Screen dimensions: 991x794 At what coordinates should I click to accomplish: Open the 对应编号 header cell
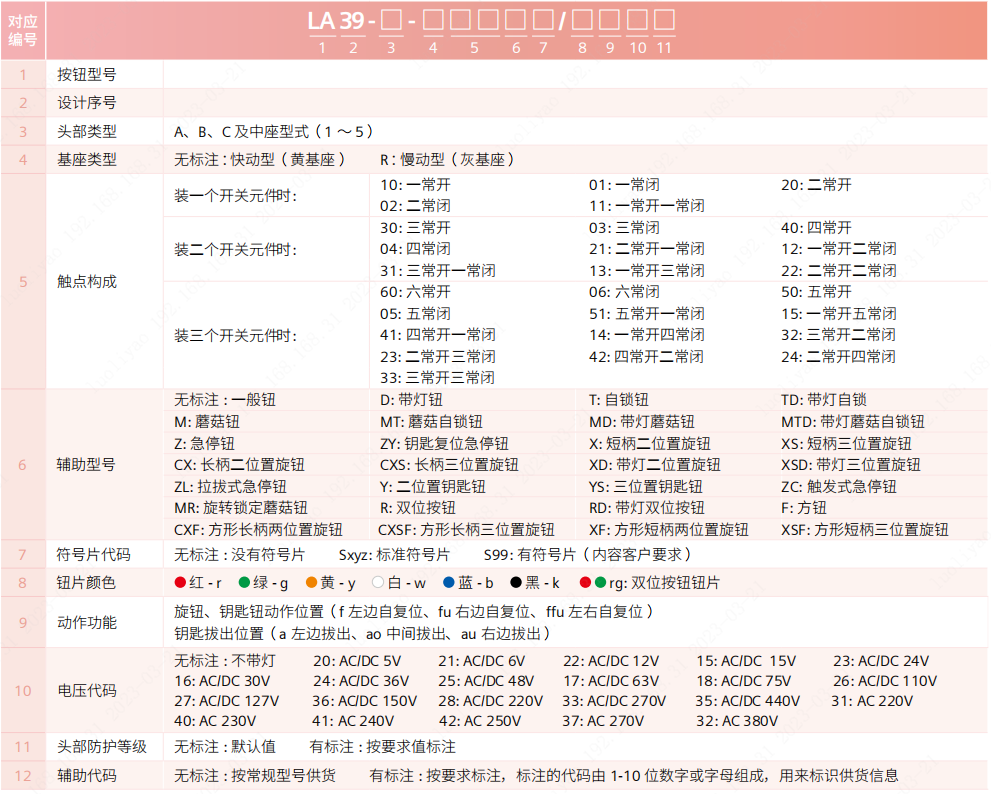pos(22,30)
